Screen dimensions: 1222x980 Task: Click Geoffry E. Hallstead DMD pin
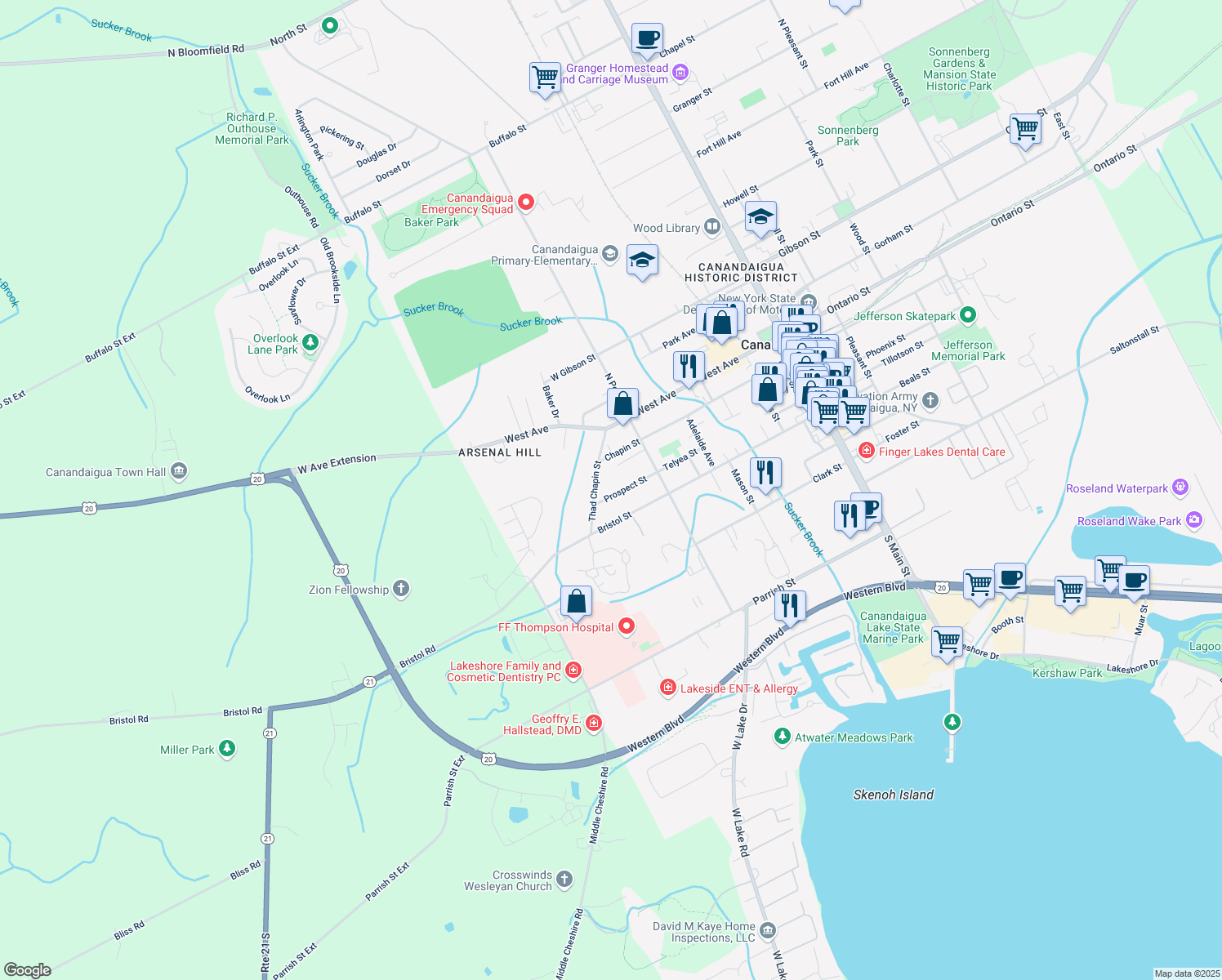click(x=594, y=724)
